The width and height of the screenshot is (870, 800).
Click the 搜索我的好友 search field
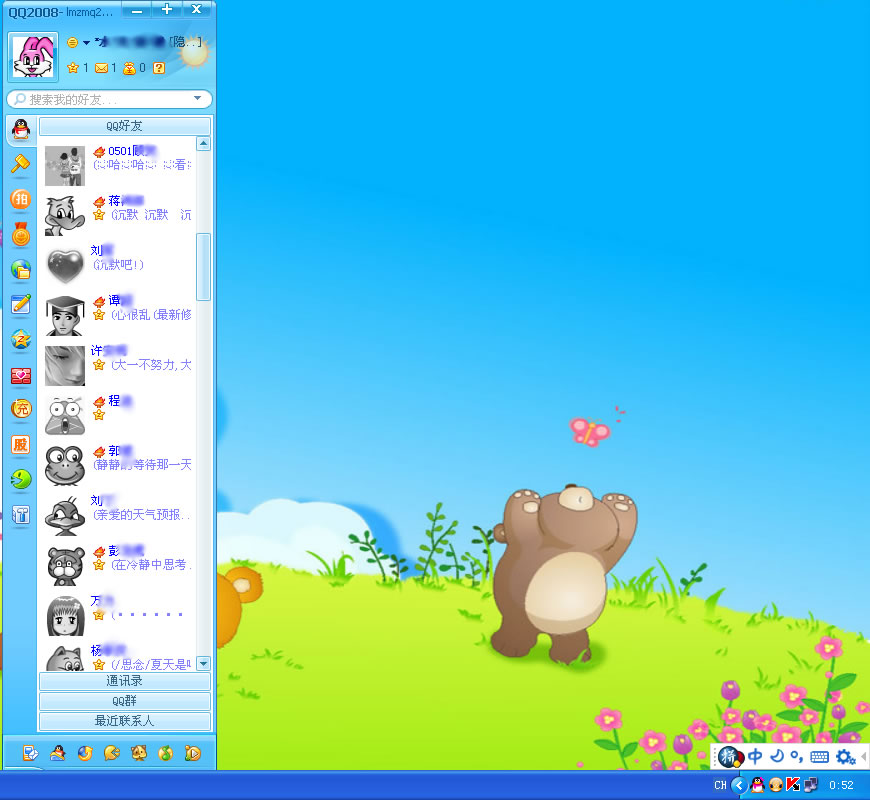[x=110, y=99]
